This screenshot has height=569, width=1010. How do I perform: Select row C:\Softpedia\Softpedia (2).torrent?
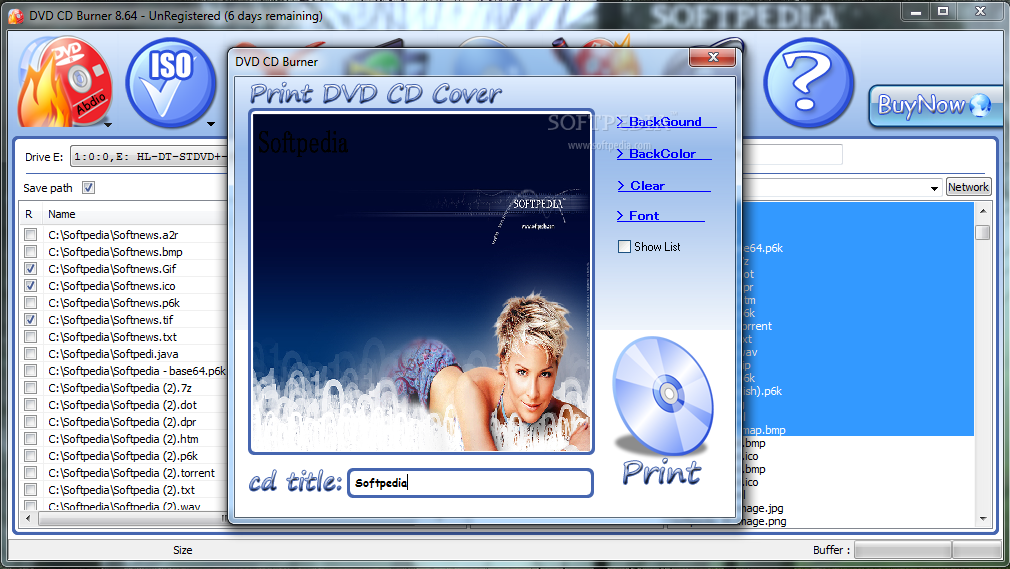[x=131, y=473]
